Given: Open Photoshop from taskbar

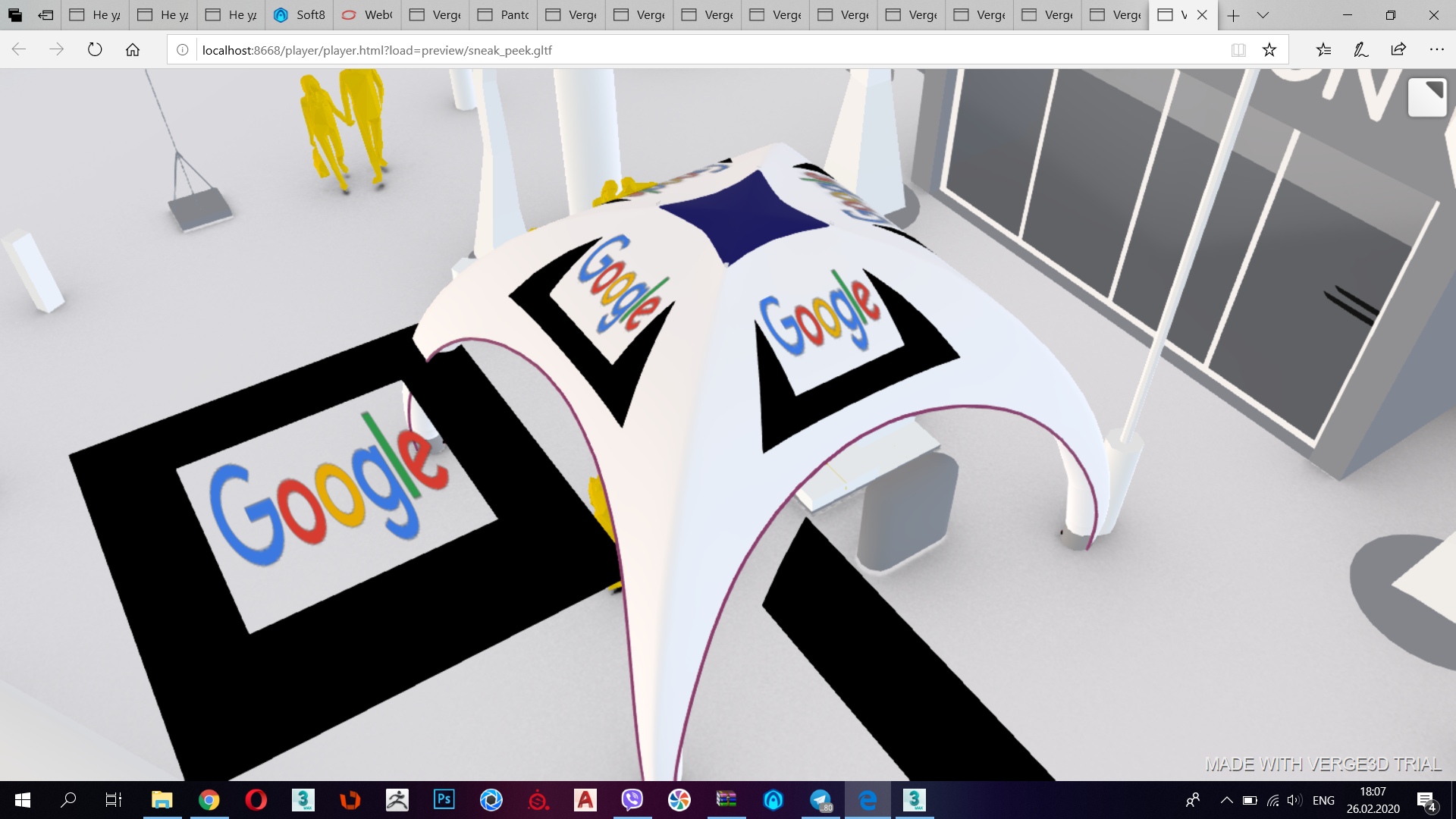Looking at the screenshot, I should click(444, 800).
